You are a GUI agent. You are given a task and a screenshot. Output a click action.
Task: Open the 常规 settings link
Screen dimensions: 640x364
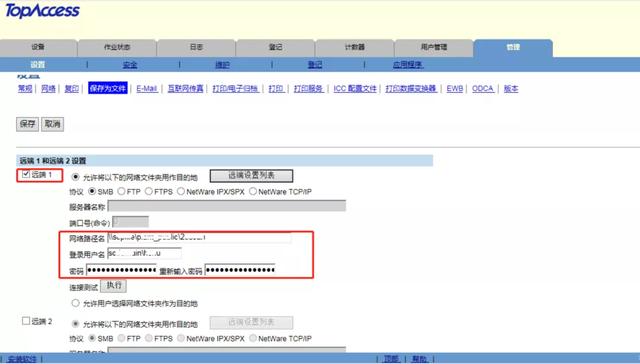pyautogui.click(x=25, y=89)
